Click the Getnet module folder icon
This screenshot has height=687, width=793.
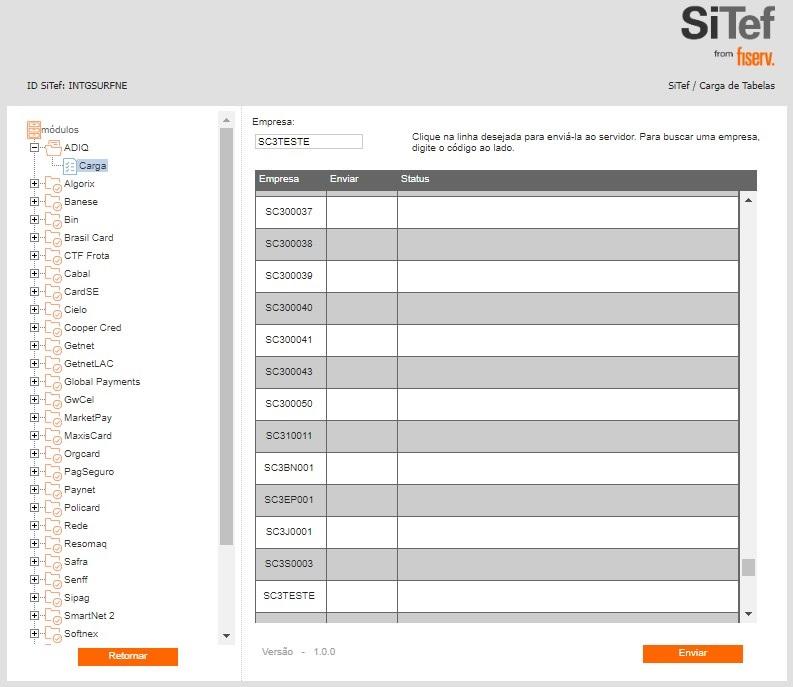tap(53, 346)
